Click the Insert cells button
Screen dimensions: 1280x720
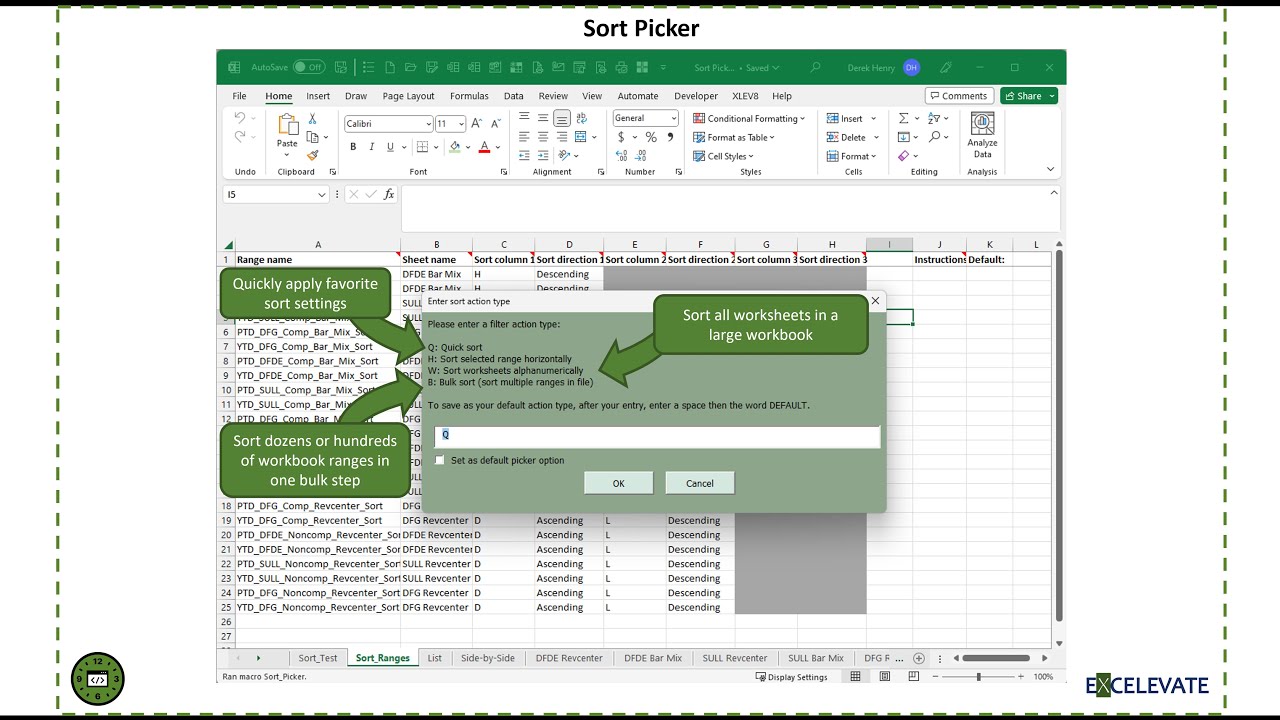point(853,118)
